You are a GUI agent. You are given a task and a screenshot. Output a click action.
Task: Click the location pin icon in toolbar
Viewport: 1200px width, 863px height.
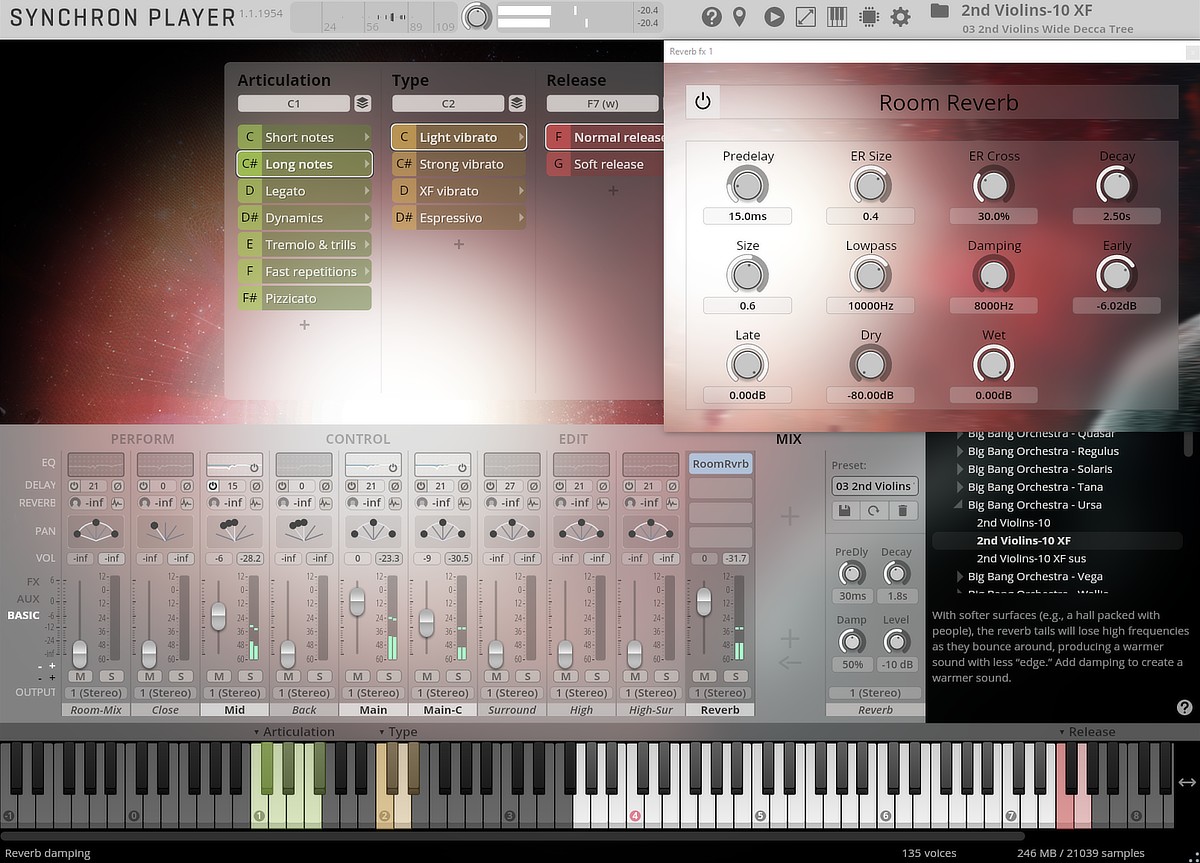[x=740, y=16]
